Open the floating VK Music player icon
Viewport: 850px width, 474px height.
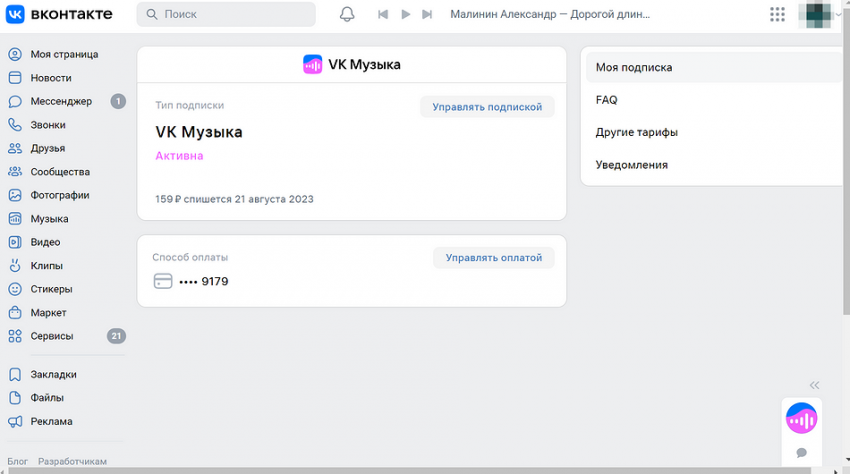coord(801,418)
